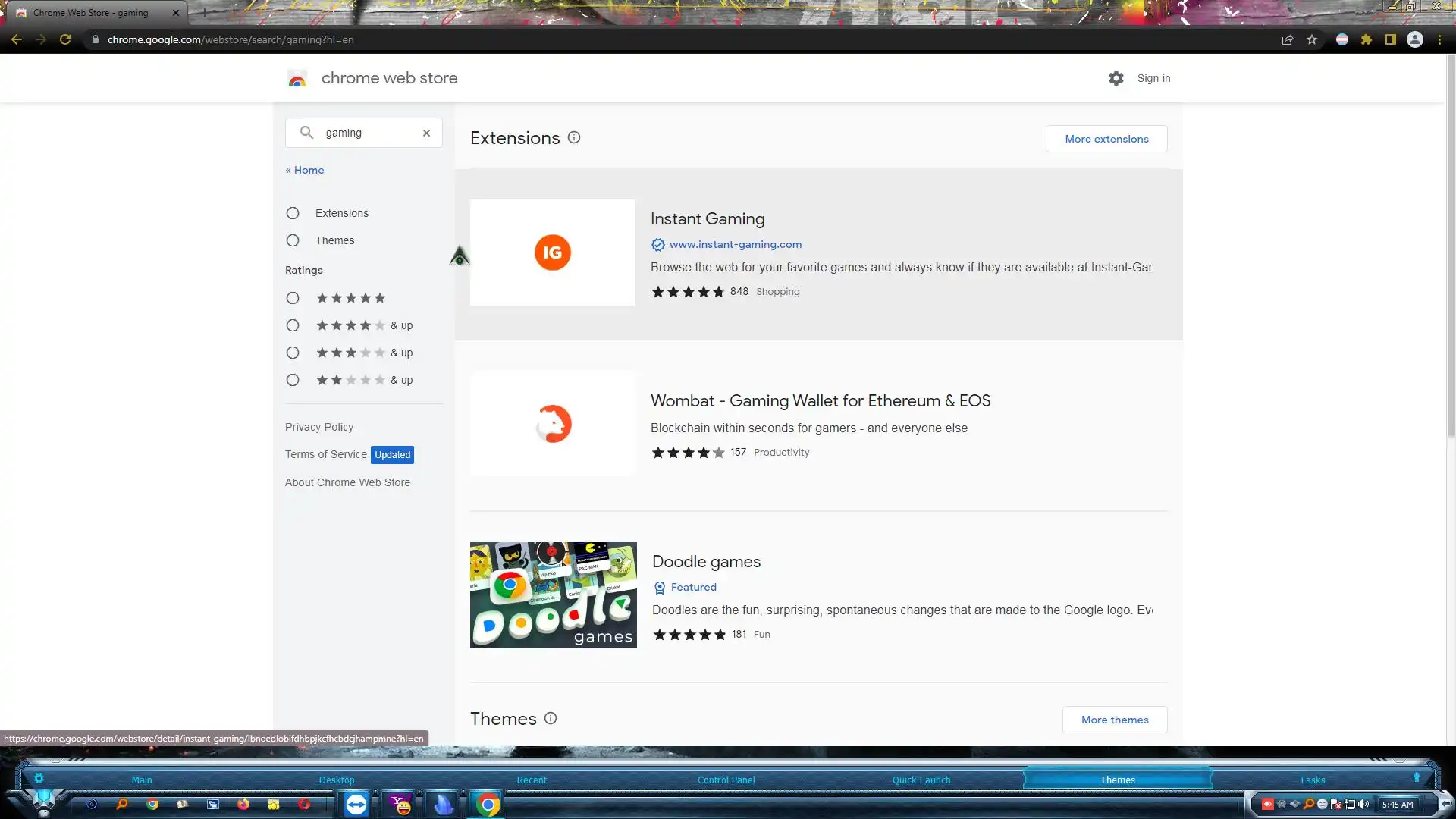Viewport: 1456px width, 819px height.
Task: Switch to the Quick Launch dock tab
Action: coord(921,780)
